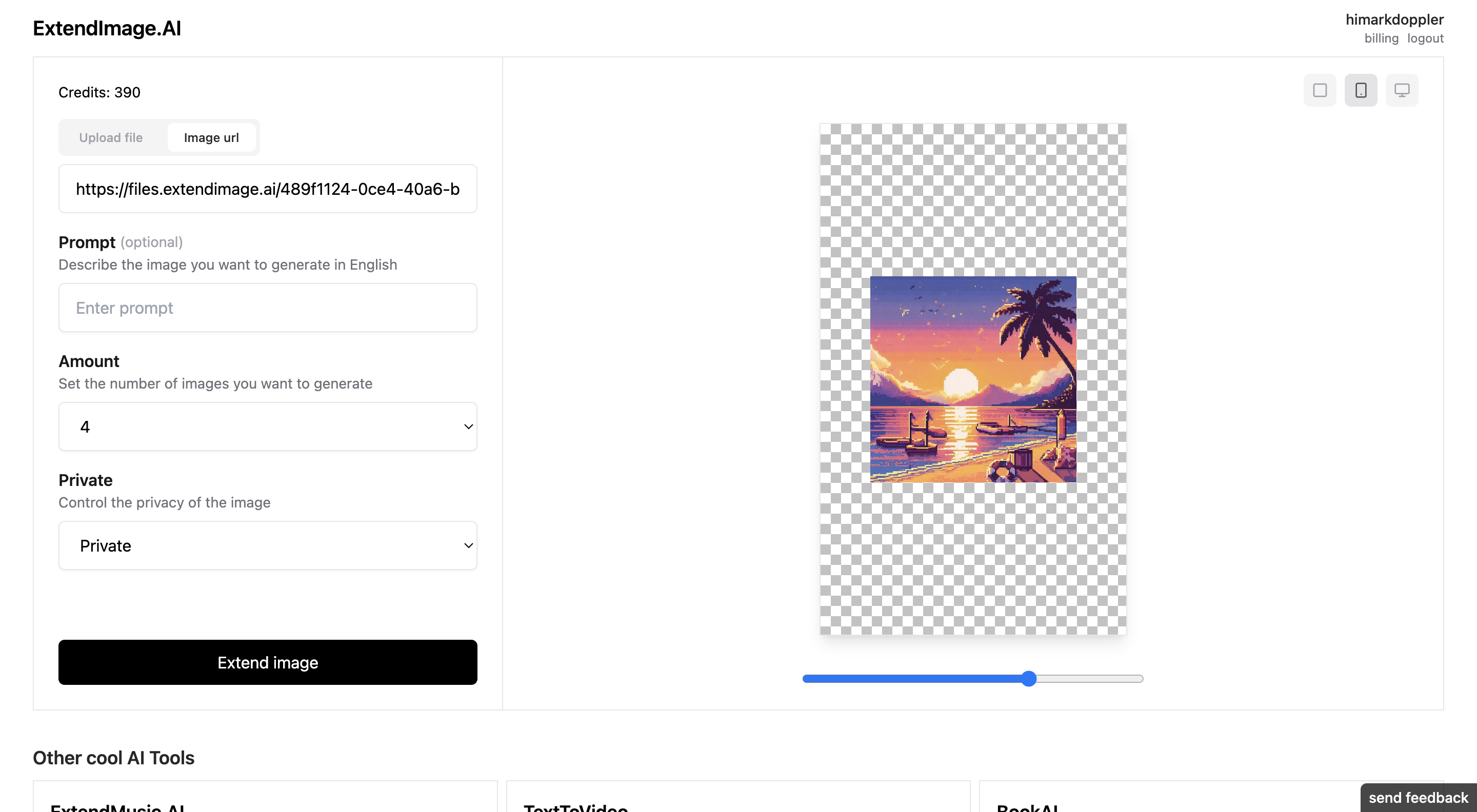Click the sunset pixel-art image preview
This screenshot has height=812, width=1477.
click(973, 379)
